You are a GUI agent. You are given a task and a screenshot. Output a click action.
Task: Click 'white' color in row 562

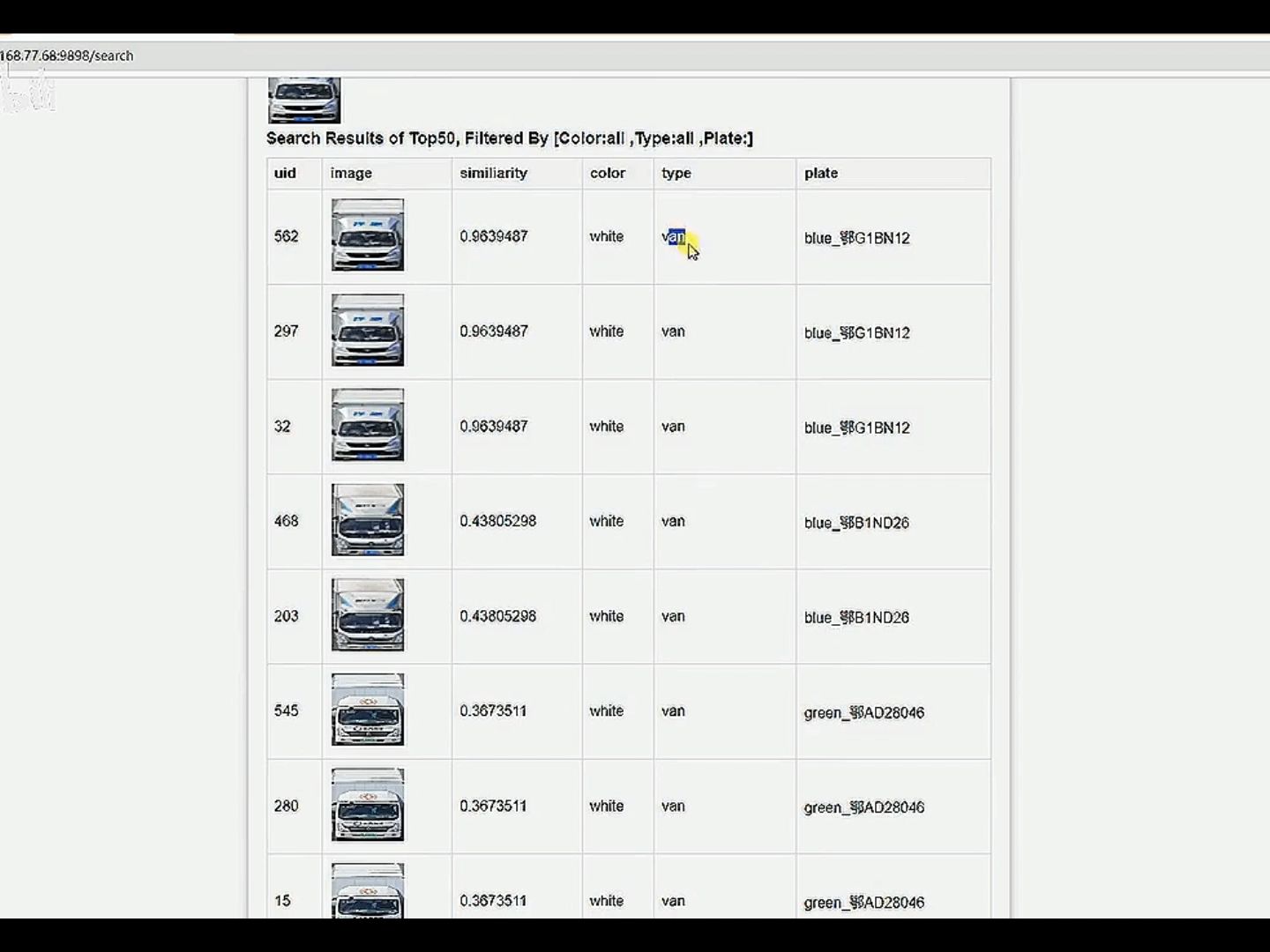click(607, 236)
